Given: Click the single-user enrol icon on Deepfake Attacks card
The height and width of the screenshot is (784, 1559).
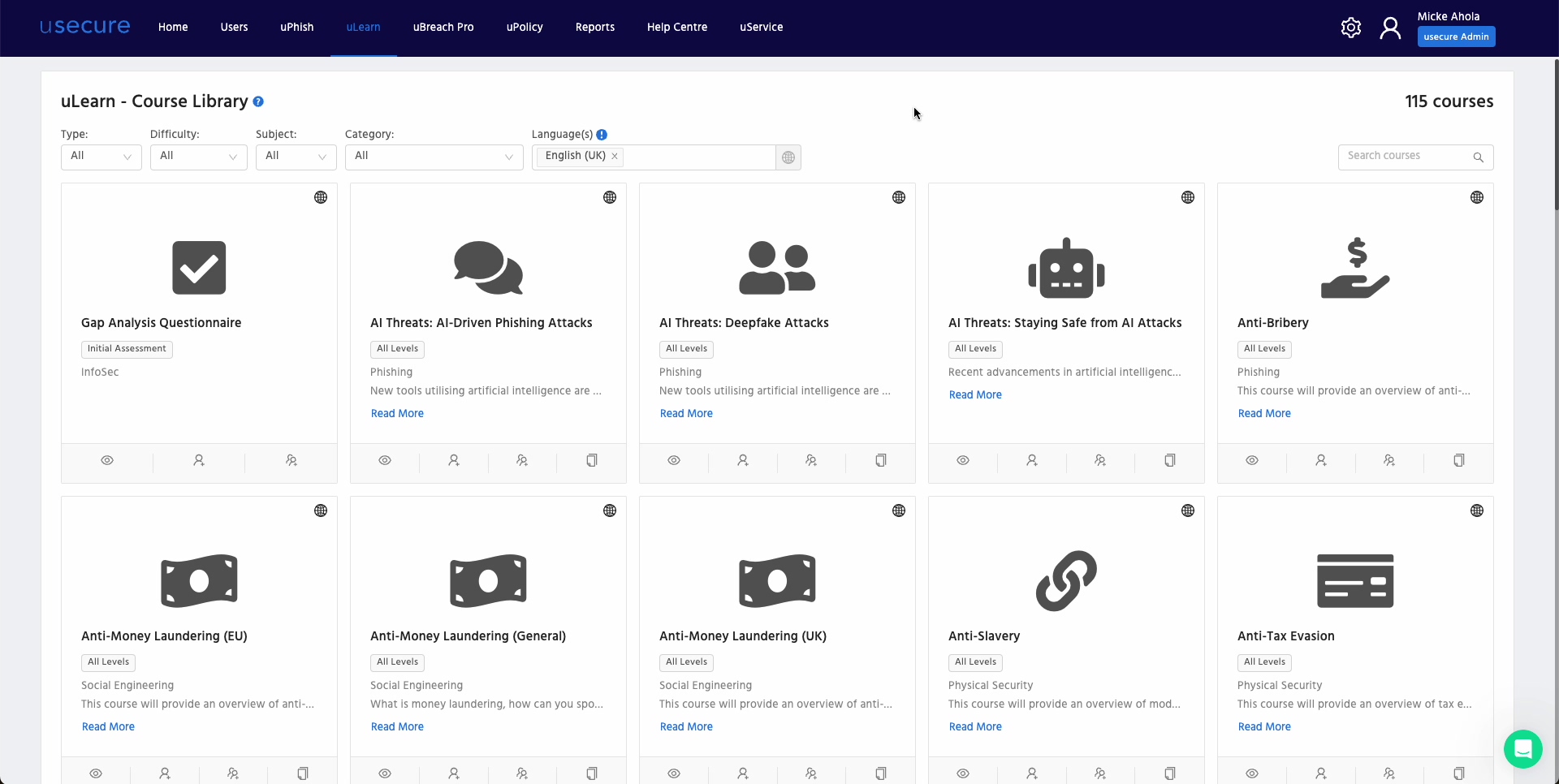Looking at the screenshot, I should 743,461.
